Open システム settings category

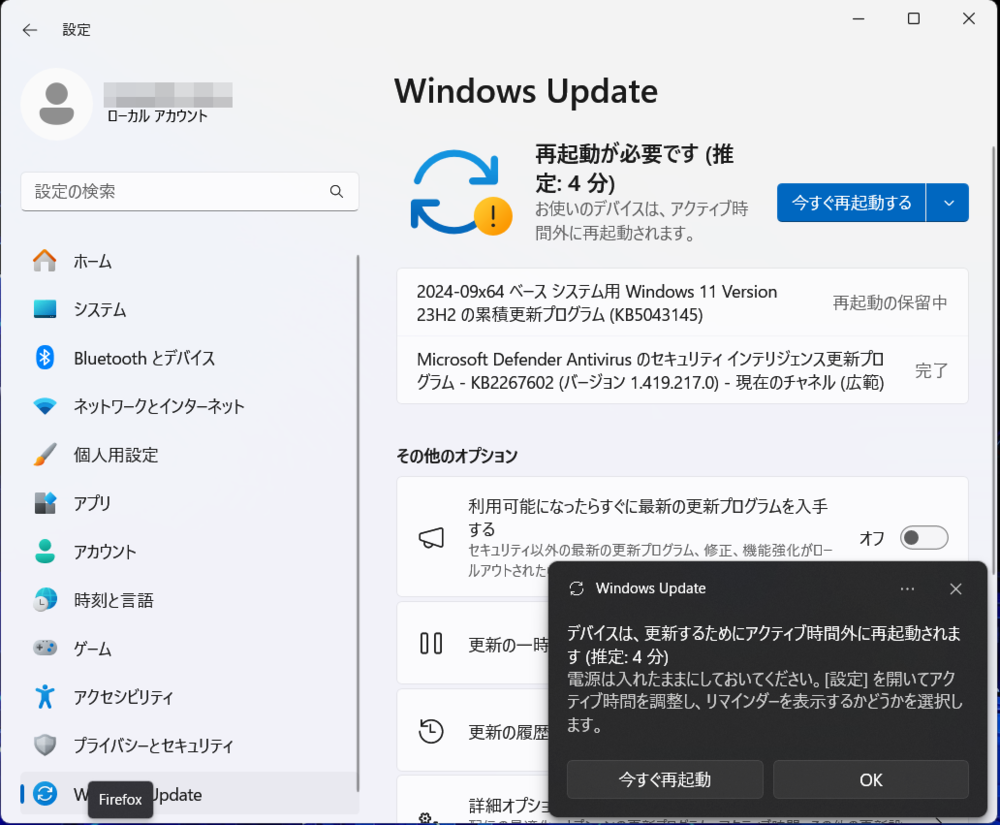point(189,309)
